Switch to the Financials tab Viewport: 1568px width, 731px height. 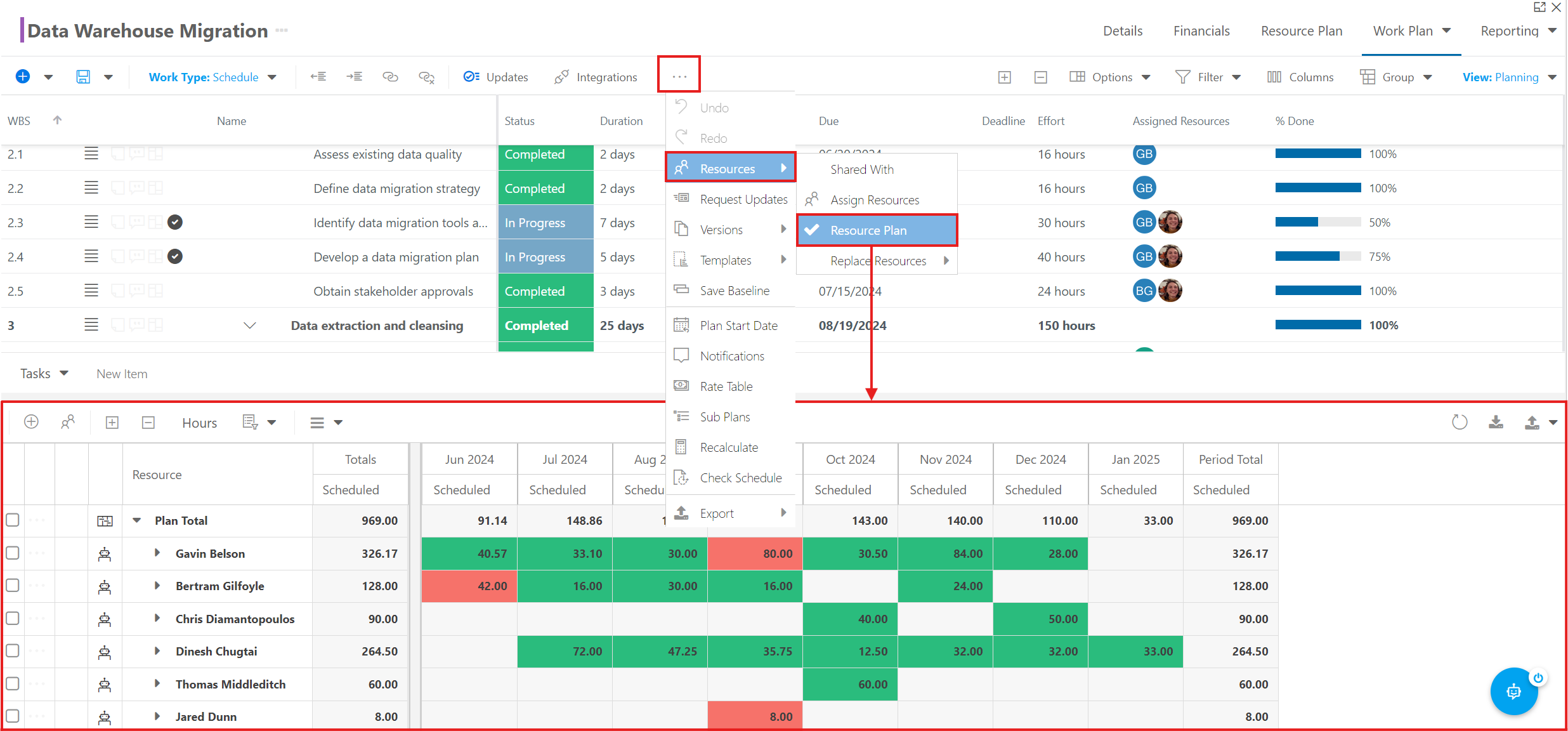(1201, 31)
